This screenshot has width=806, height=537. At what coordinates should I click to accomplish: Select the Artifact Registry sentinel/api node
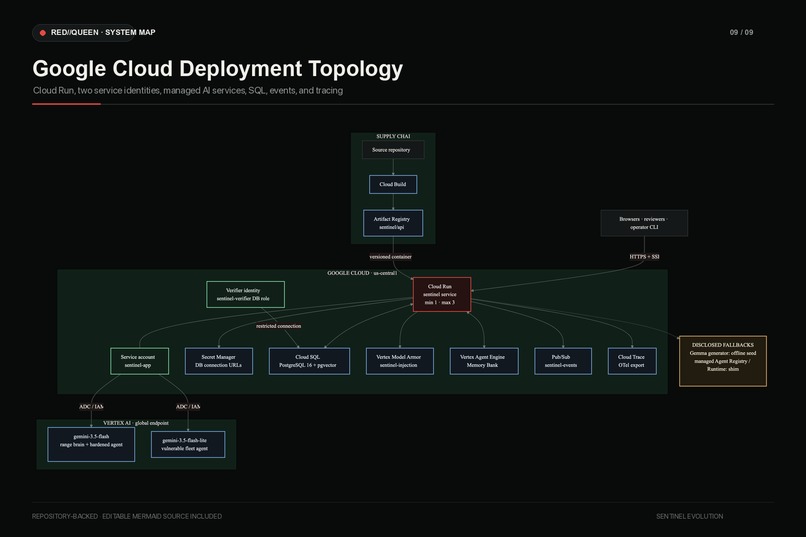393,223
